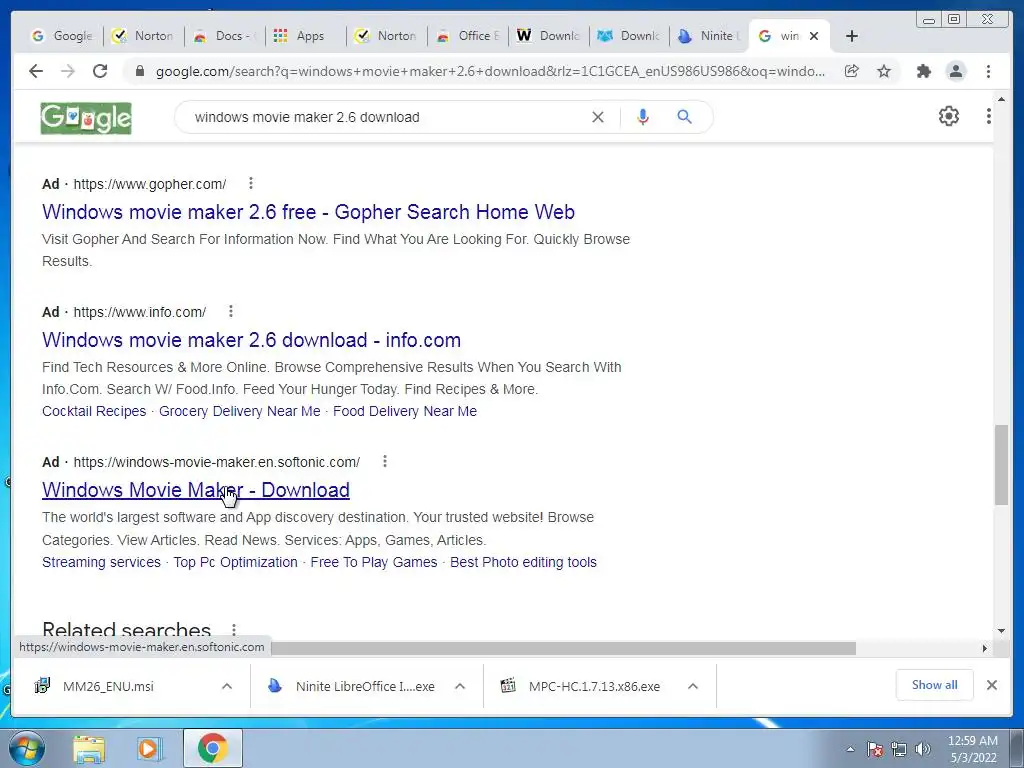This screenshot has height=768, width=1024.
Task: Click Show all downloads button
Action: [x=935, y=685]
